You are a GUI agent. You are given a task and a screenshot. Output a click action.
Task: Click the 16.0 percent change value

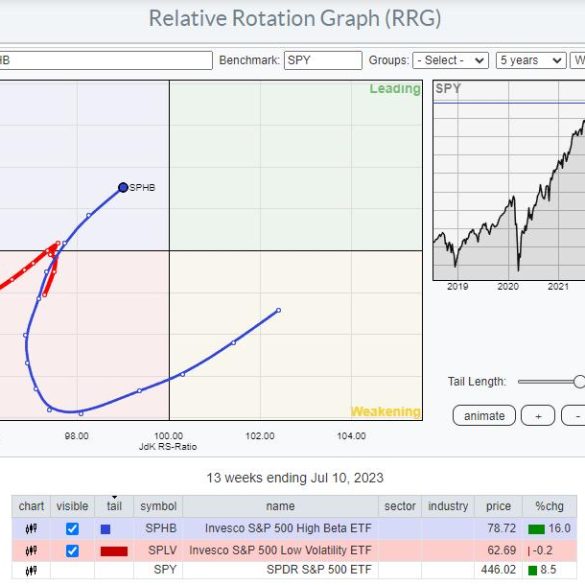point(559,528)
